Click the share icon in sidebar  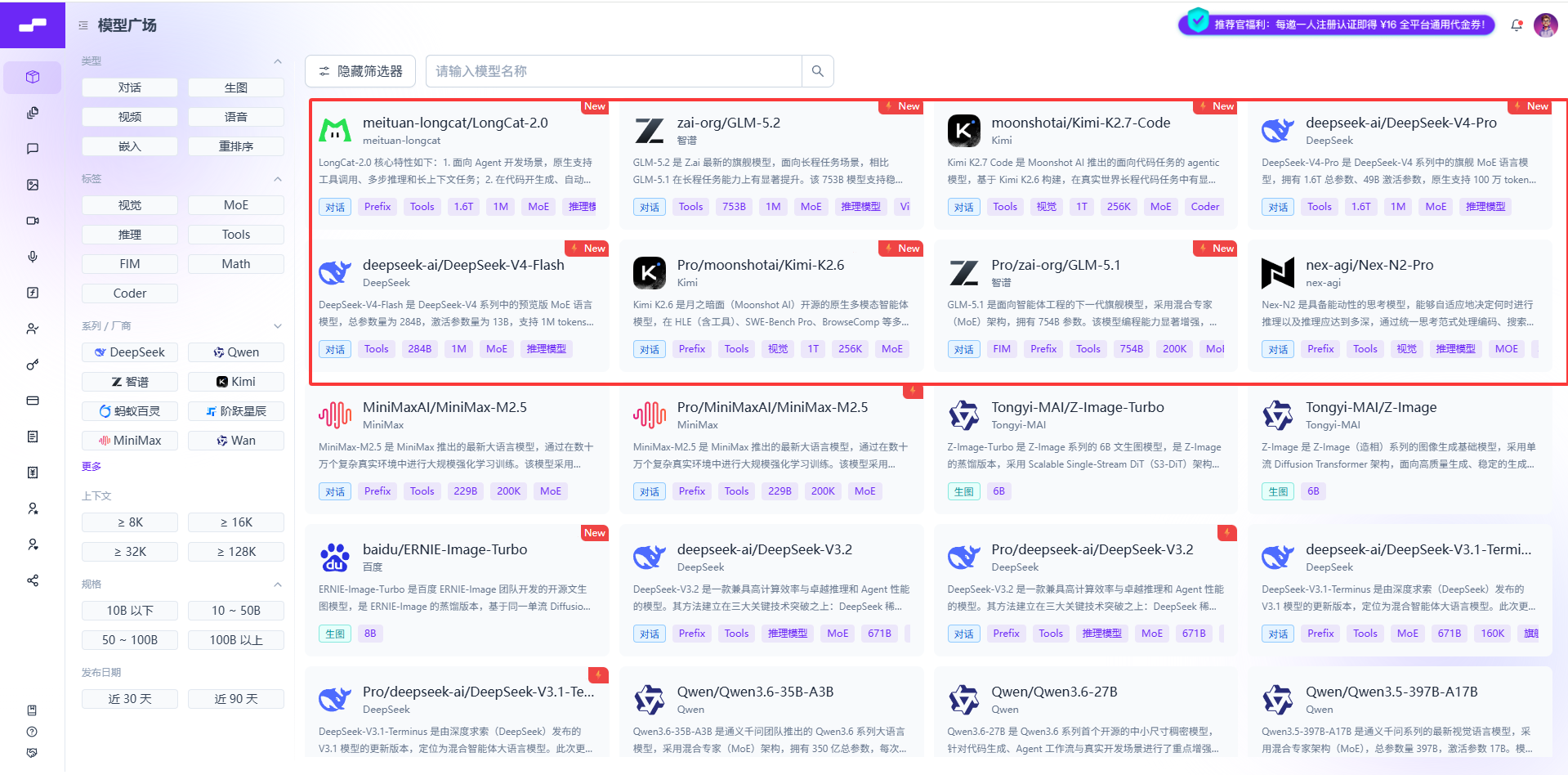point(33,580)
